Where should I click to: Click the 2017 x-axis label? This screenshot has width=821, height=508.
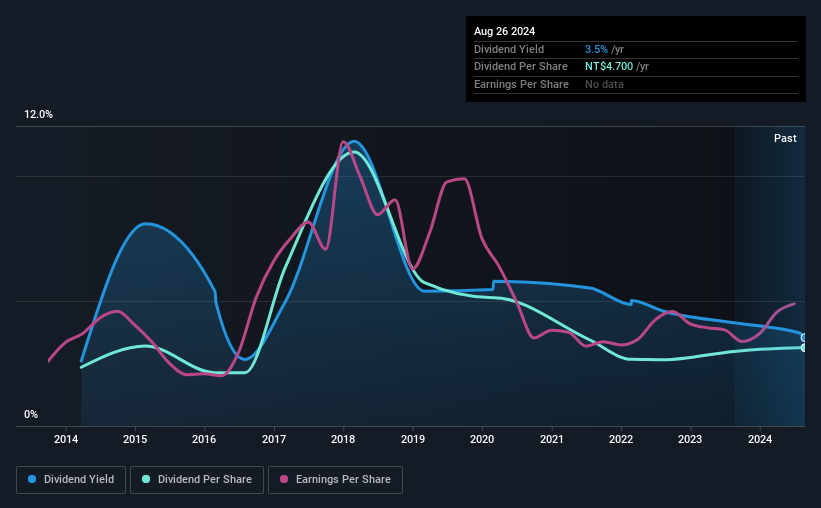click(274, 439)
